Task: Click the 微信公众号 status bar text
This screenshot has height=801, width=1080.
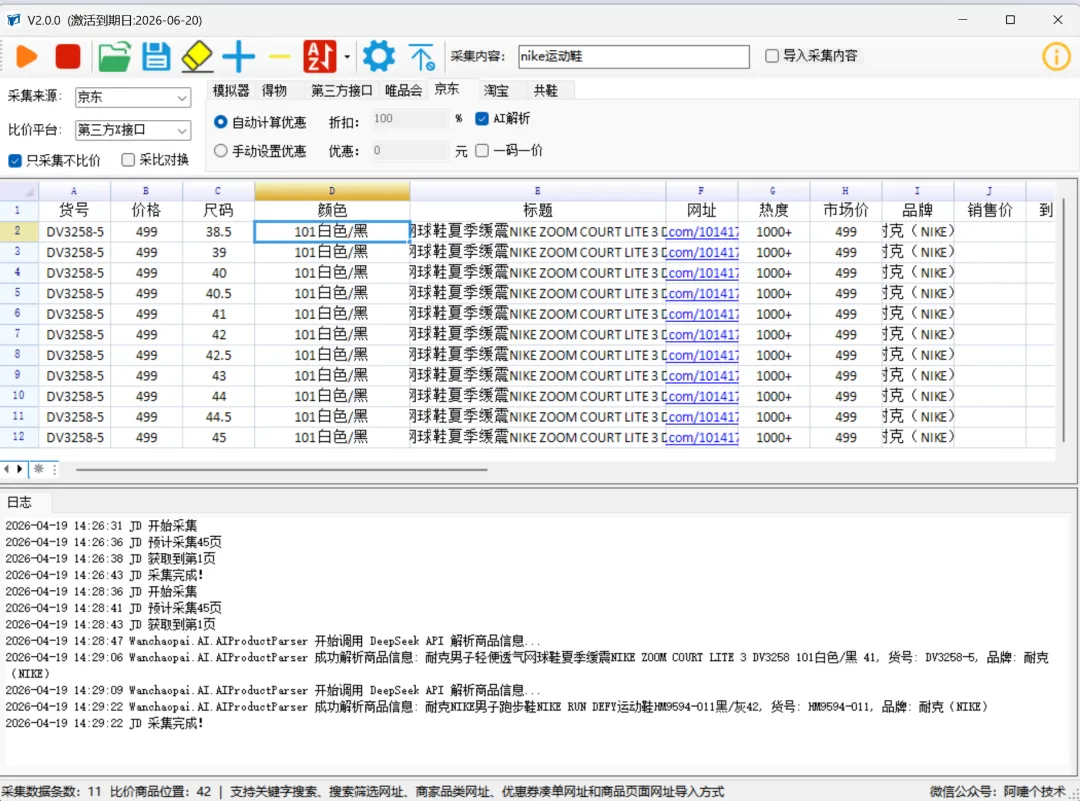Action: click(x=997, y=791)
